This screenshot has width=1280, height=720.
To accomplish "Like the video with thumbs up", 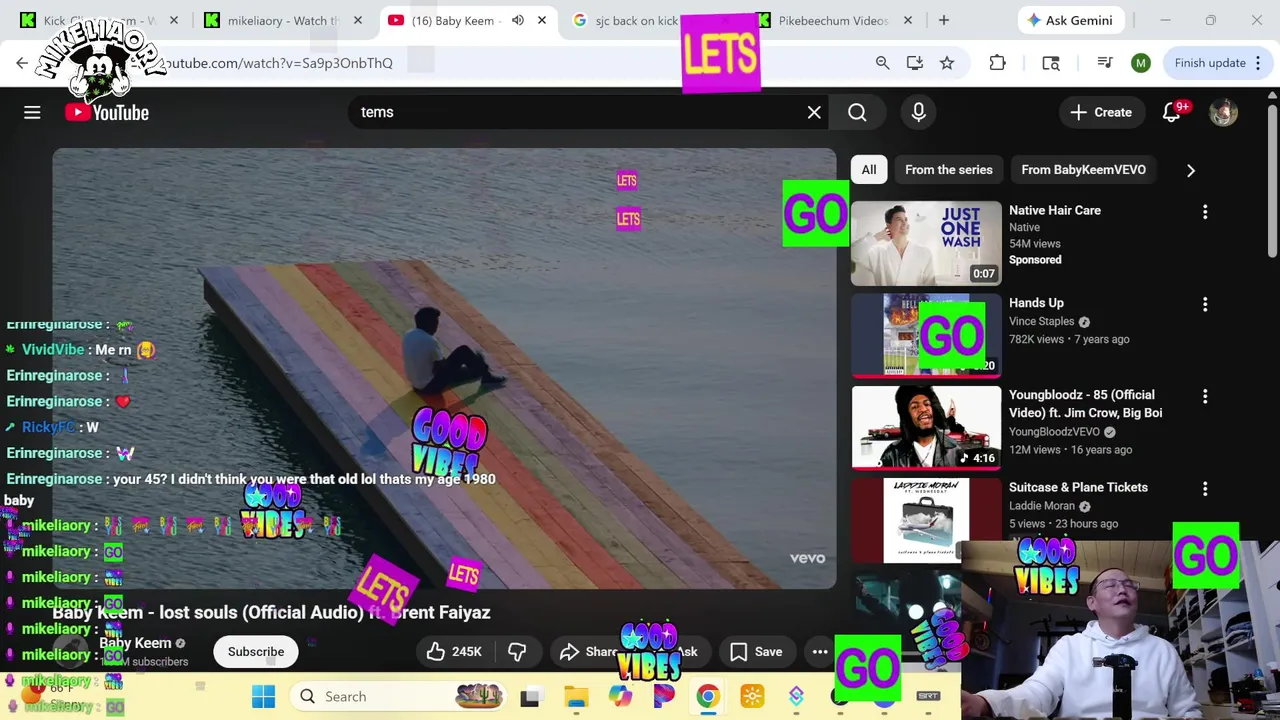I will tap(454, 651).
